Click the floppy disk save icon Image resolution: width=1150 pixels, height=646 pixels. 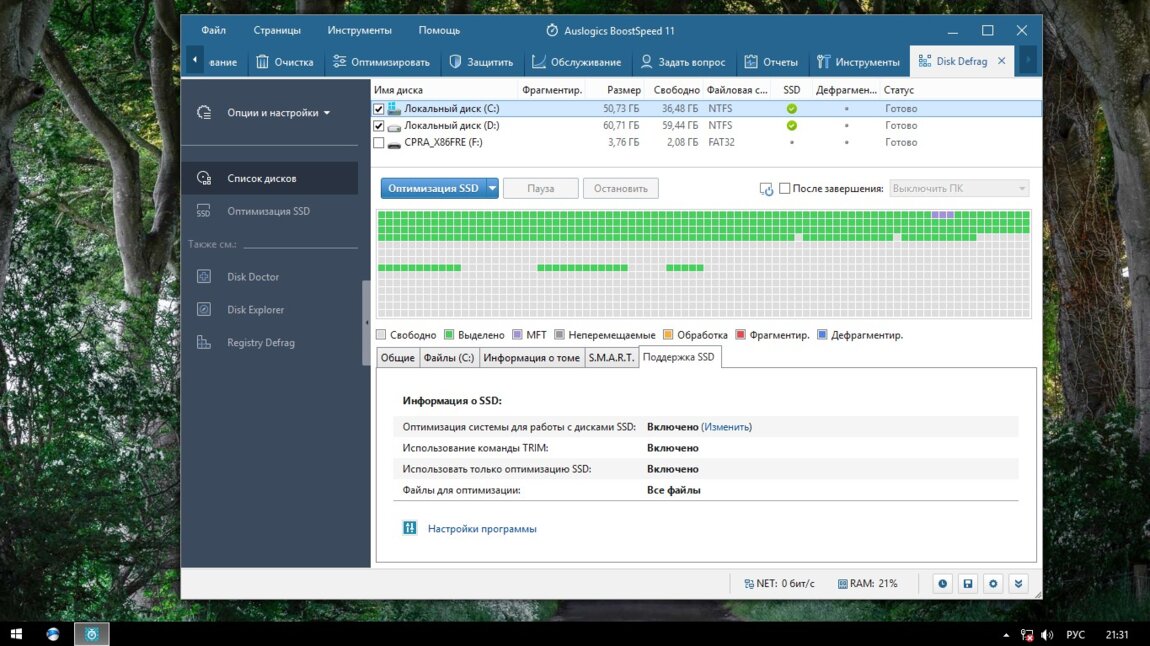point(967,583)
